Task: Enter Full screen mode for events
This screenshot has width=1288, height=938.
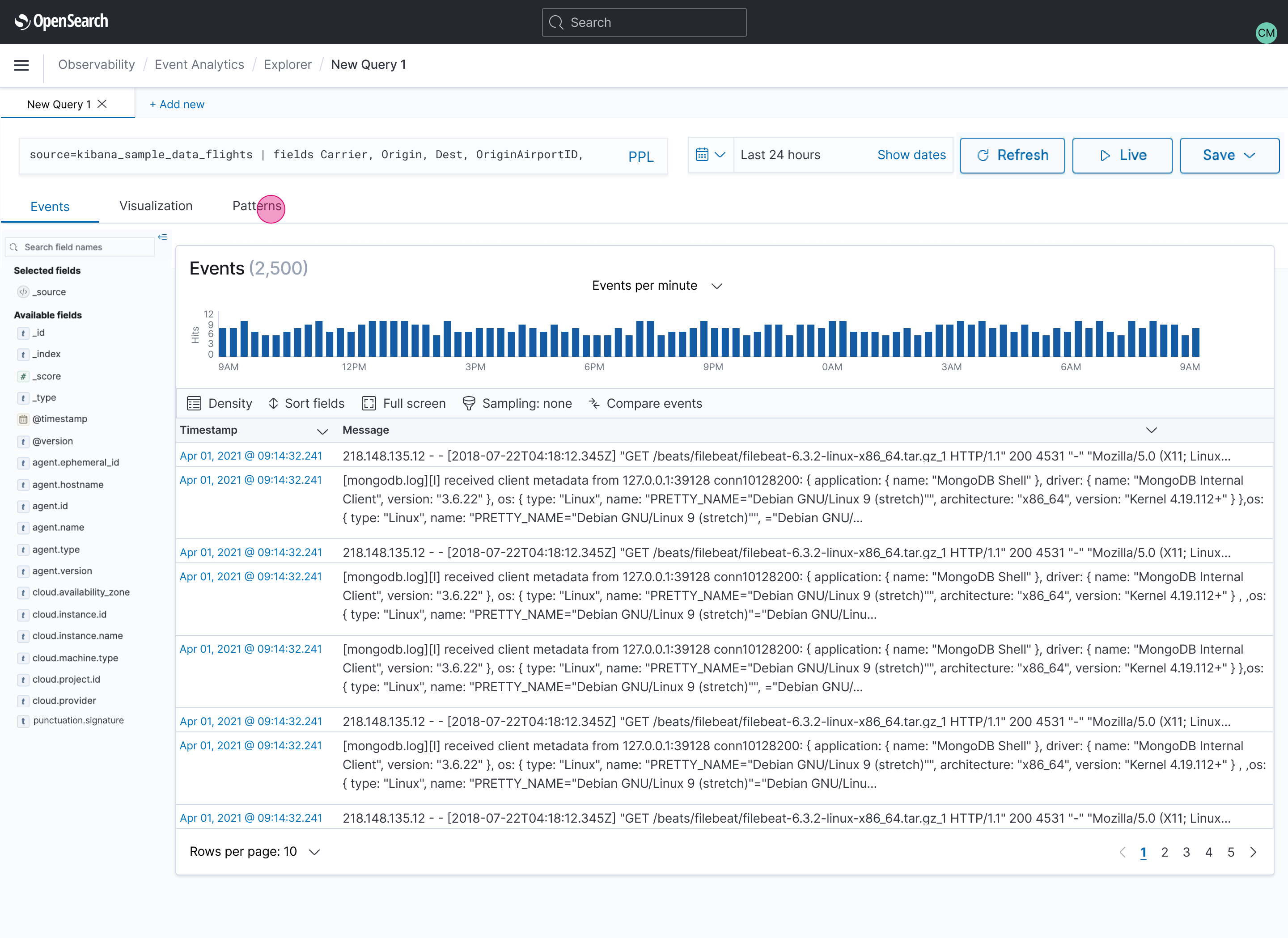Action: click(404, 403)
